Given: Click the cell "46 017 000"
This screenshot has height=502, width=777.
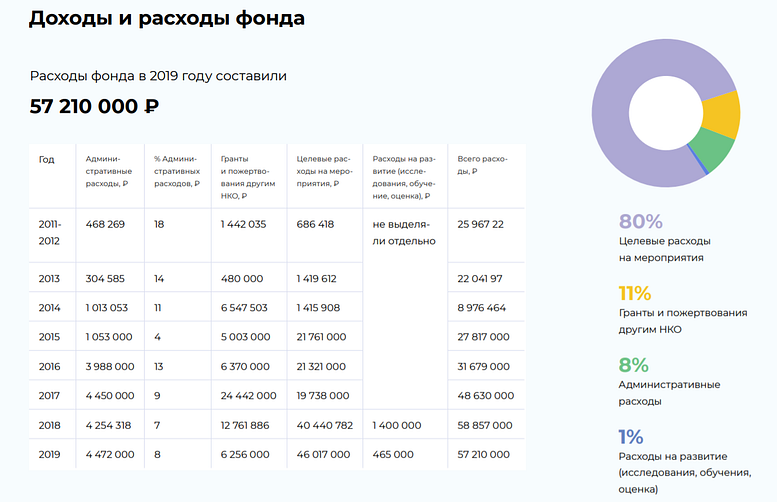Looking at the screenshot, I should coord(323,455).
